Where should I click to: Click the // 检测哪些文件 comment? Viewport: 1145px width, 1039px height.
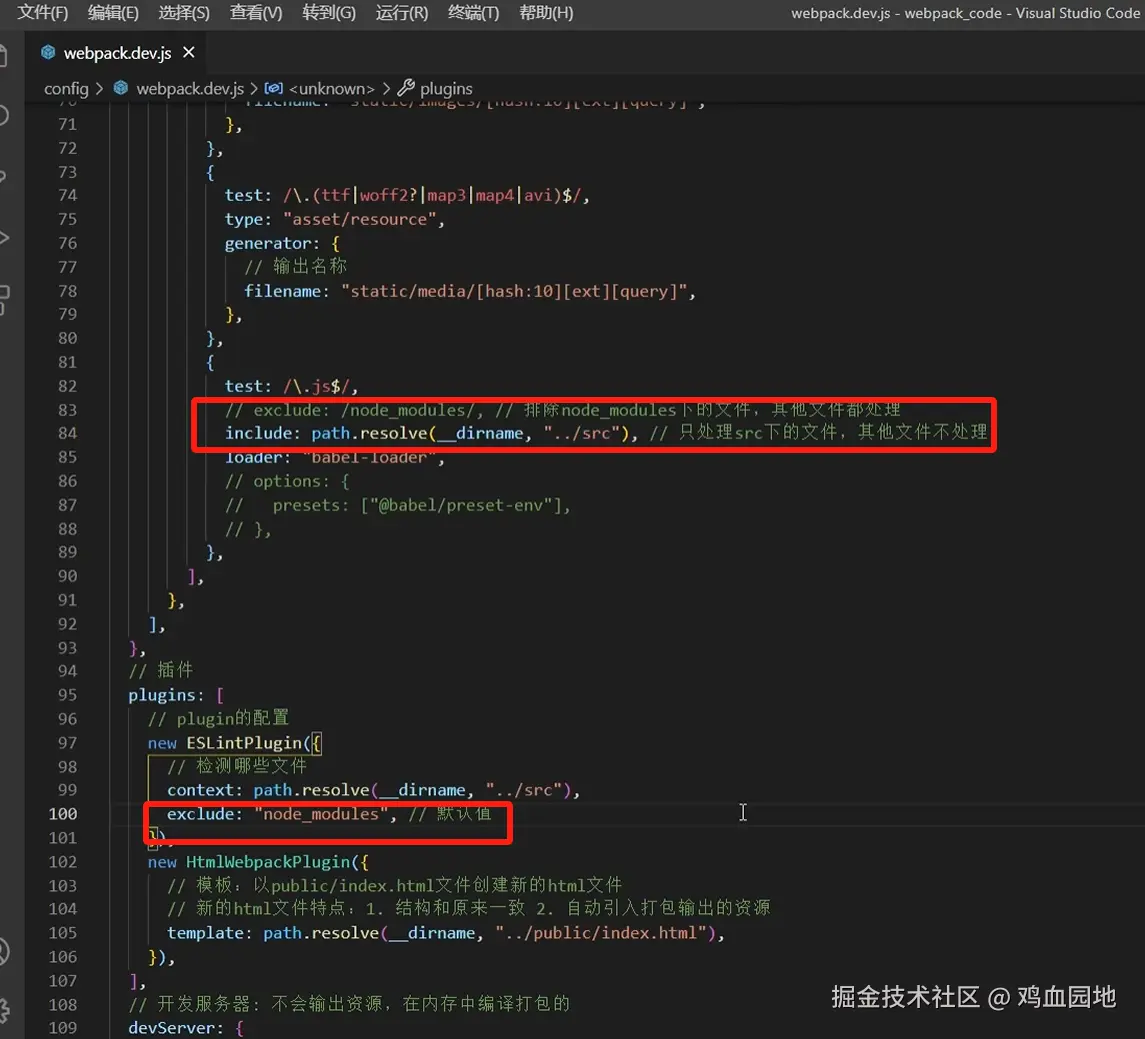pyautogui.click(x=237, y=766)
